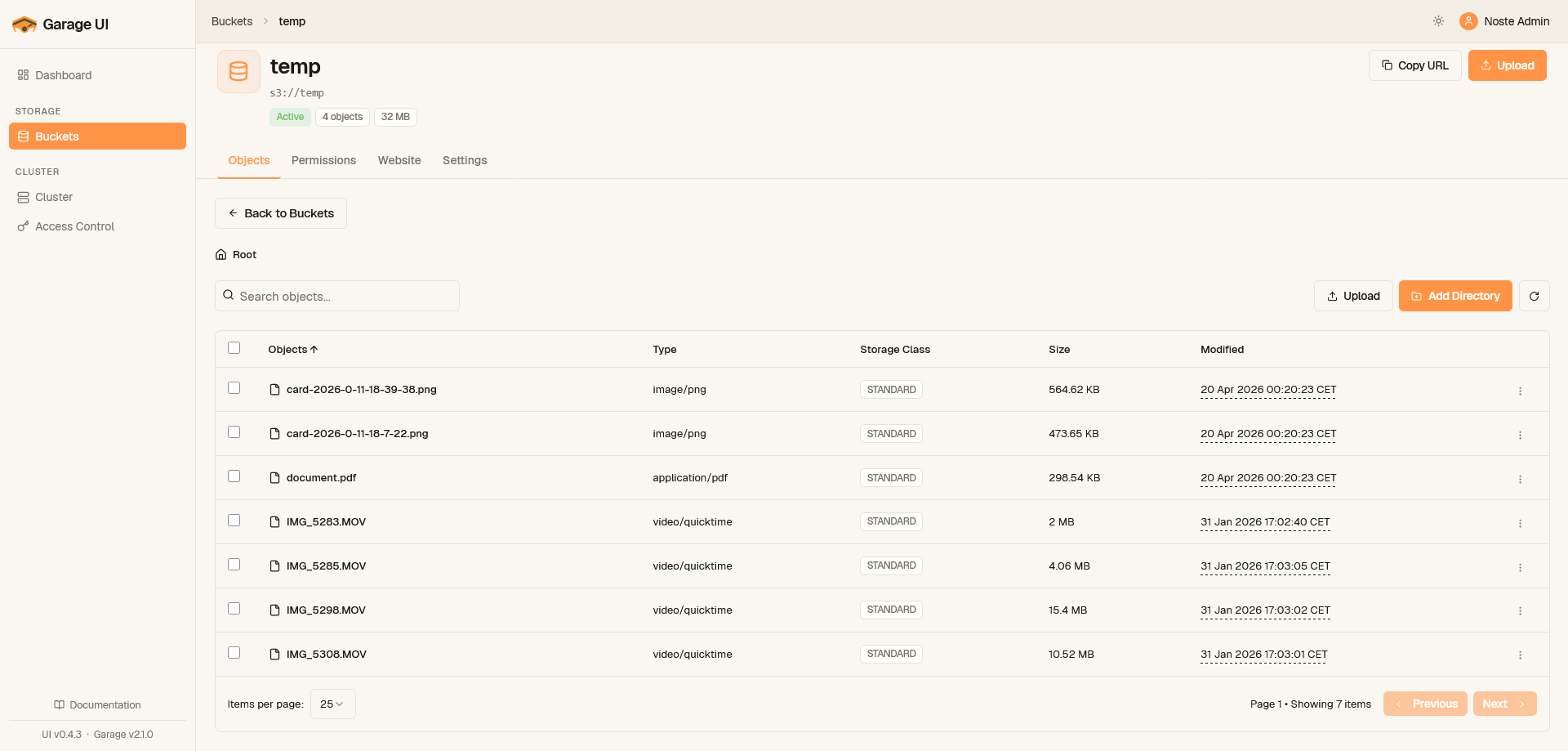Click the Active status badge
The image size is (1568, 751).
pyautogui.click(x=290, y=117)
